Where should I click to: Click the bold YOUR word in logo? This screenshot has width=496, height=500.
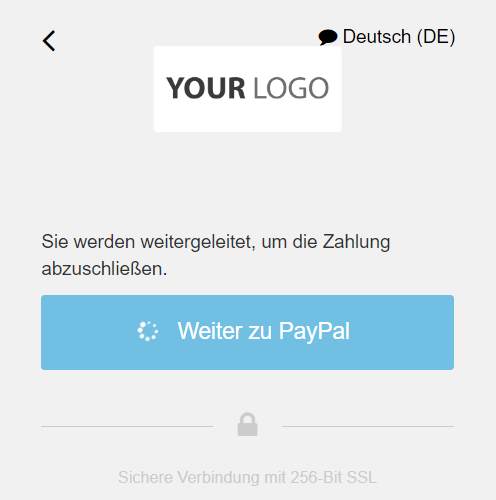tap(206, 88)
